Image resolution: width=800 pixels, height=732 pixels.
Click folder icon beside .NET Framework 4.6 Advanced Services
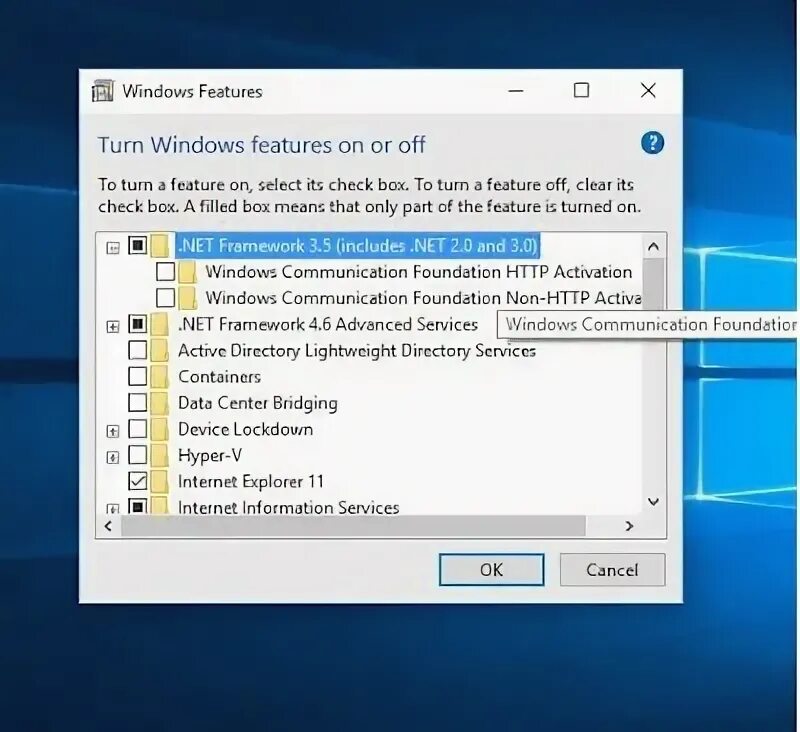coord(160,324)
